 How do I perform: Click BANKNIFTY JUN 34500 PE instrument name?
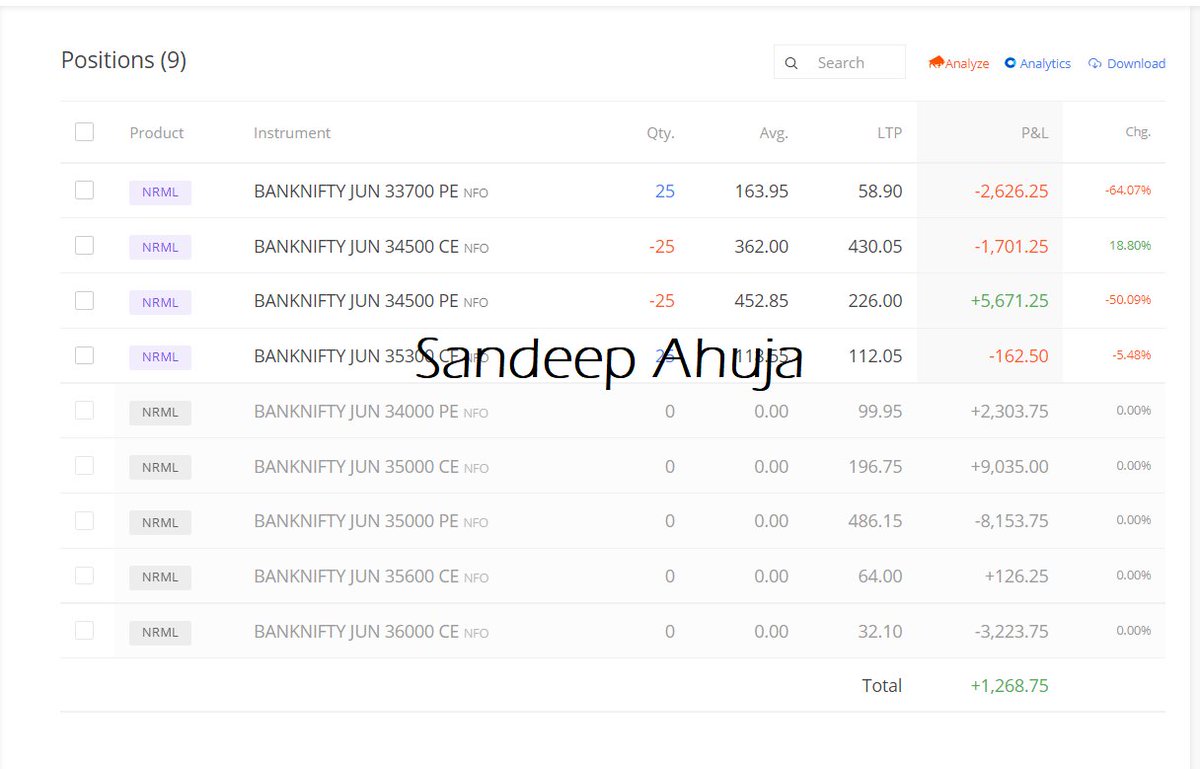click(x=356, y=301)
